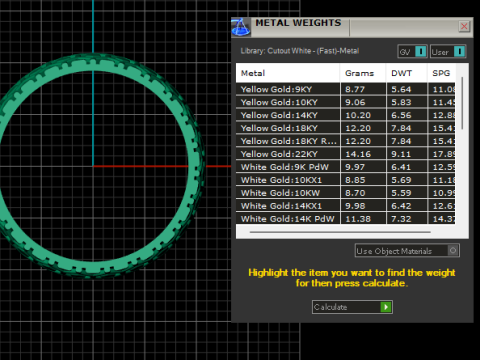Click the Metal Weights cone icon

tap(241, 27)
